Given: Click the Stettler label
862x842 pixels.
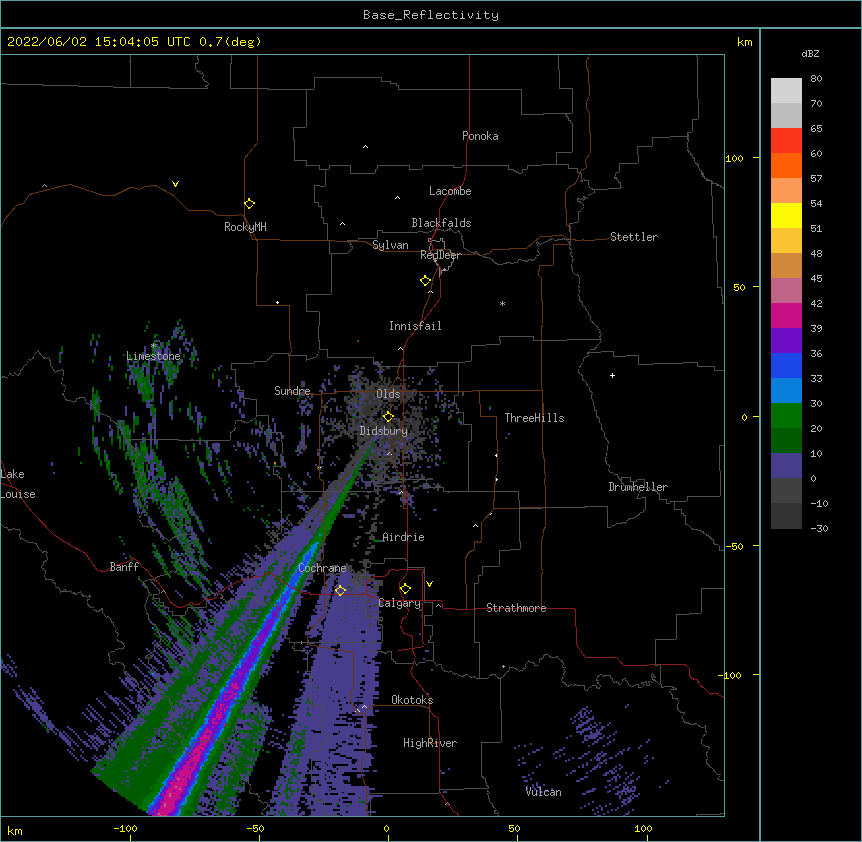Looking at the screenshot, I should pos(634,237).
